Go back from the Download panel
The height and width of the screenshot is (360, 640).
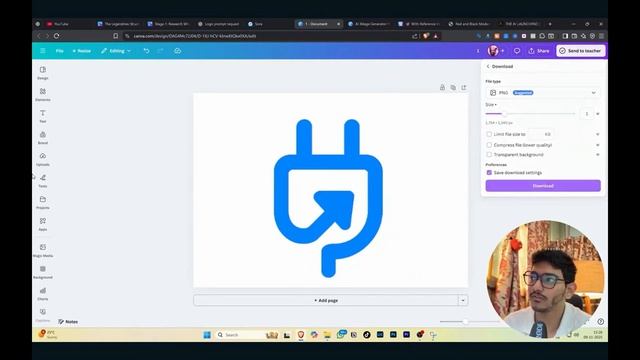488,66
